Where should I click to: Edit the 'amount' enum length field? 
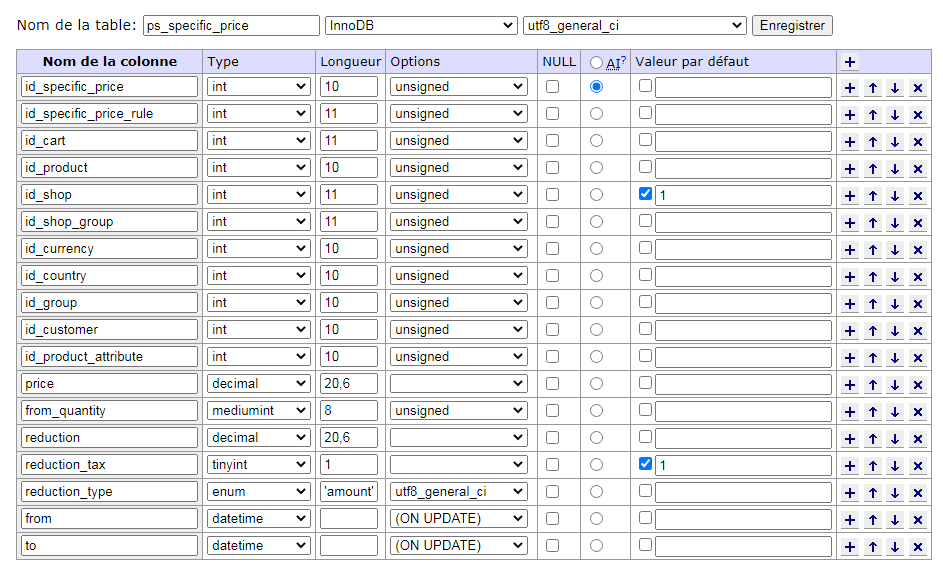pos(349,492)
